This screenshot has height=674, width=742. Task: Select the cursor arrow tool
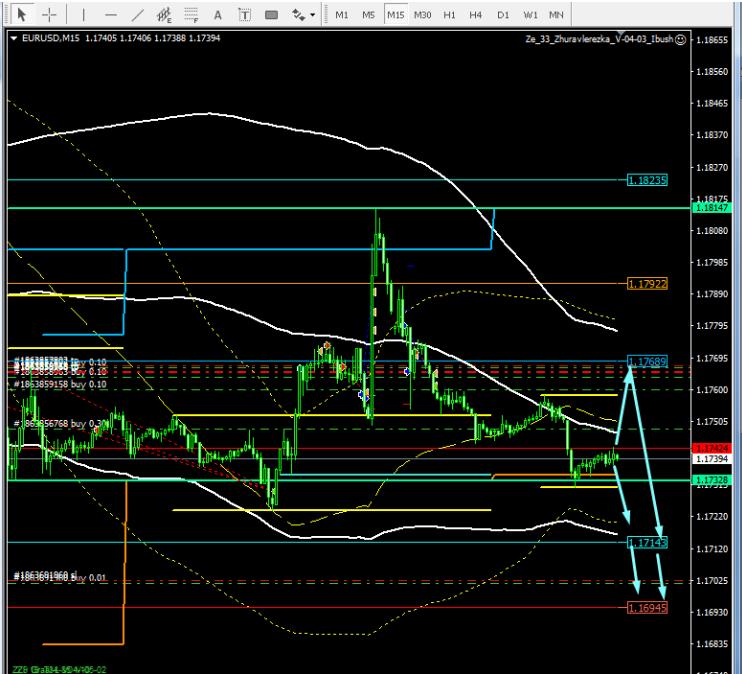[21, 15]
